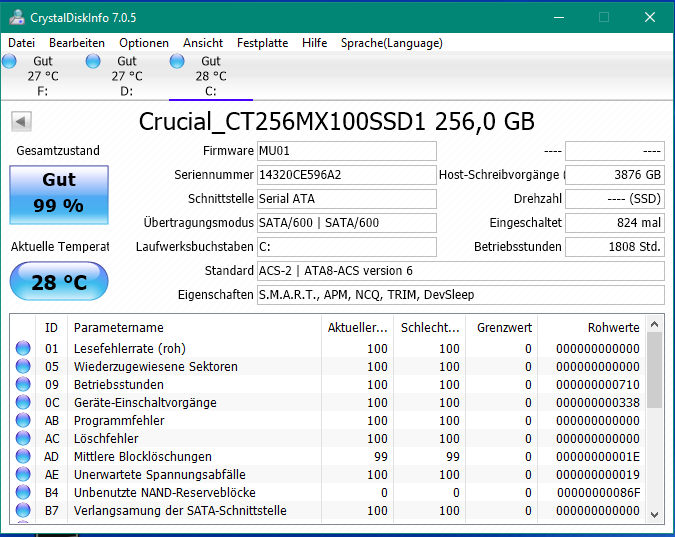Image resolution: width=675 pixels, height=537 pixels.
Task: Click the attribute list scrollbar thumb
Action: coord(655,370)
